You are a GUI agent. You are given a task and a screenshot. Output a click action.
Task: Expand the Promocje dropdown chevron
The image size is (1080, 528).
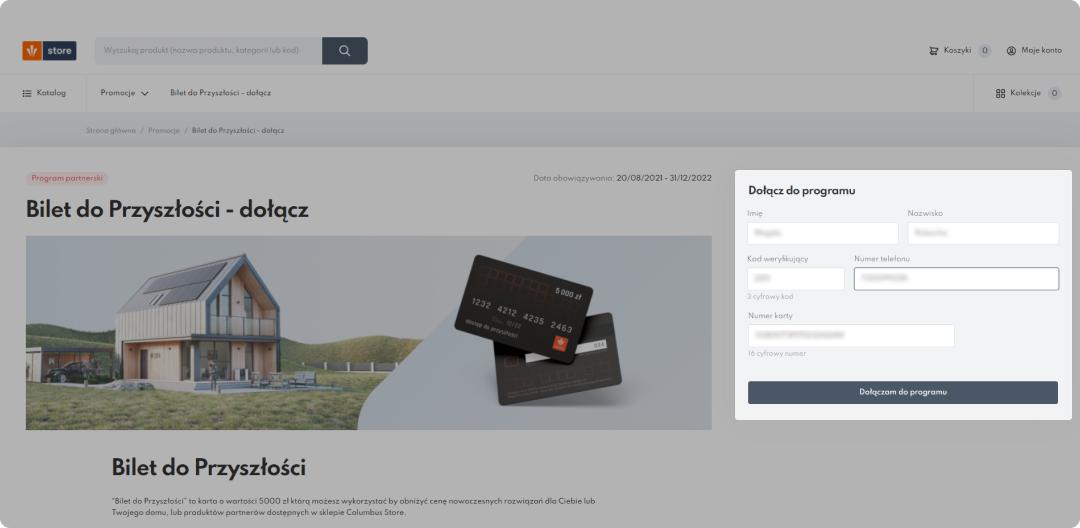click(x=145, y=94)
